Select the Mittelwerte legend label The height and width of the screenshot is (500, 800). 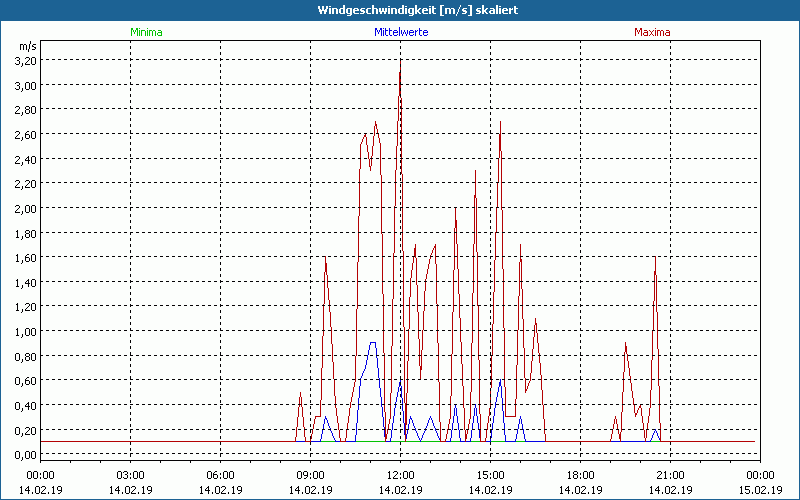[400, 32]
